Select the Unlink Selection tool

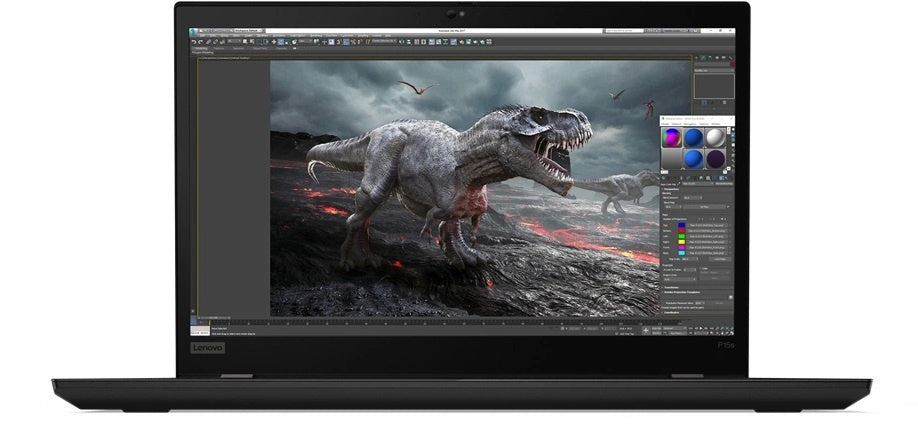point(215,42)
